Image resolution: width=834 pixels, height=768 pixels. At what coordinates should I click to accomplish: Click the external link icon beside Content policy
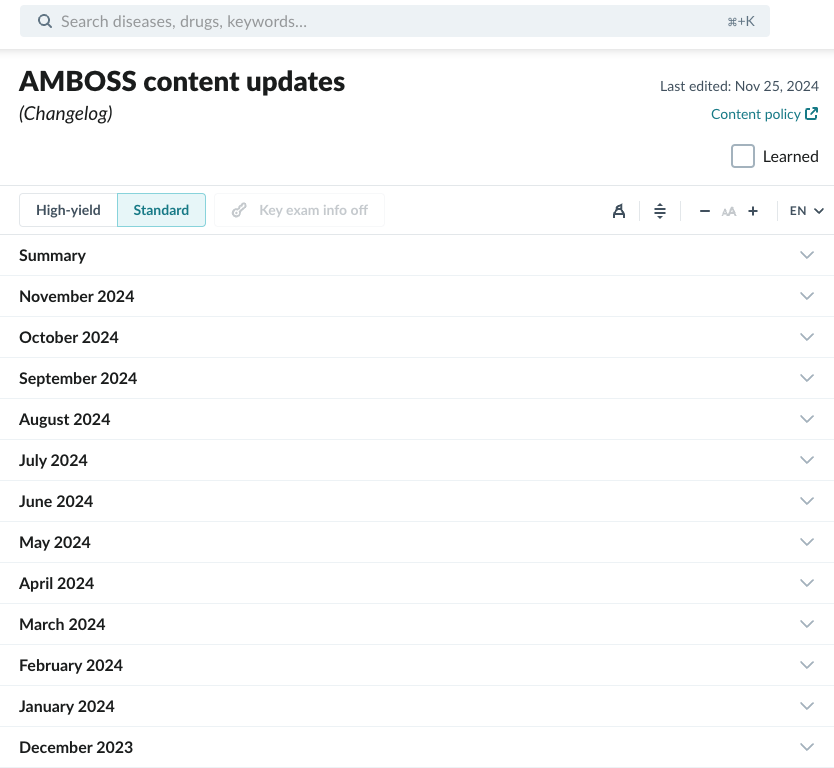coord(811,114)
